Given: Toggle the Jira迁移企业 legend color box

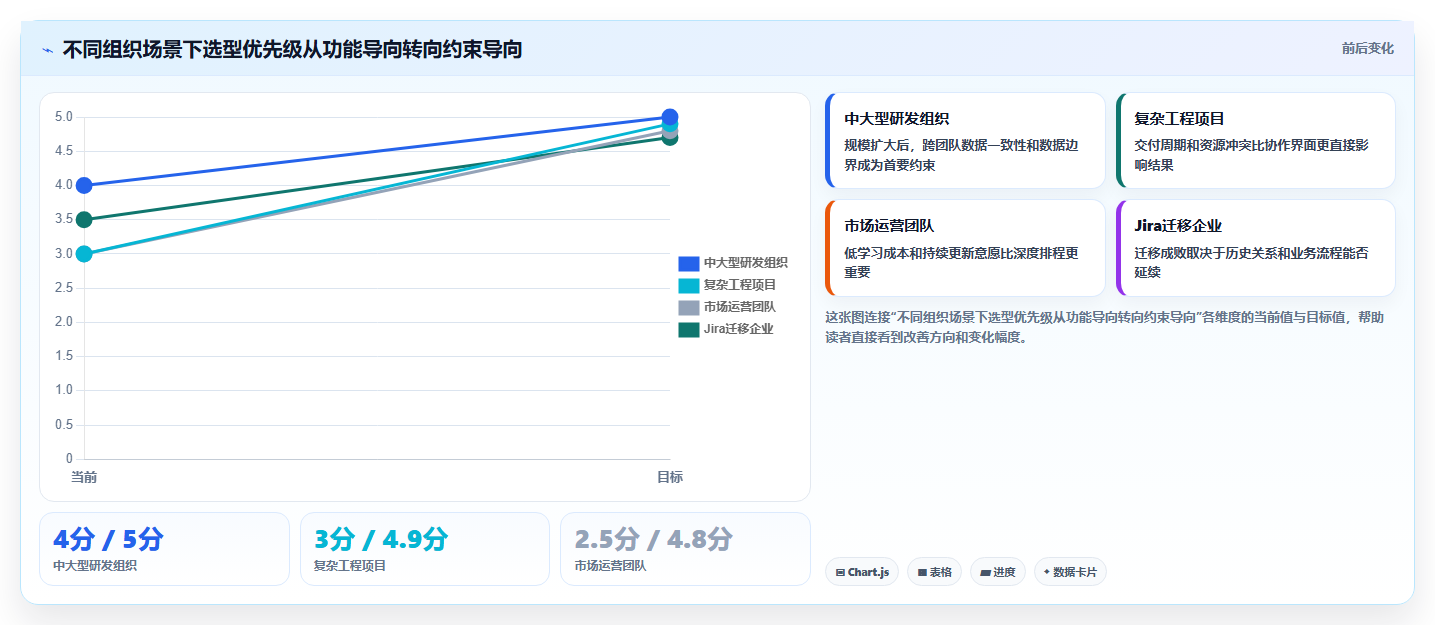Looking at the screenshot, I should 689,329.
